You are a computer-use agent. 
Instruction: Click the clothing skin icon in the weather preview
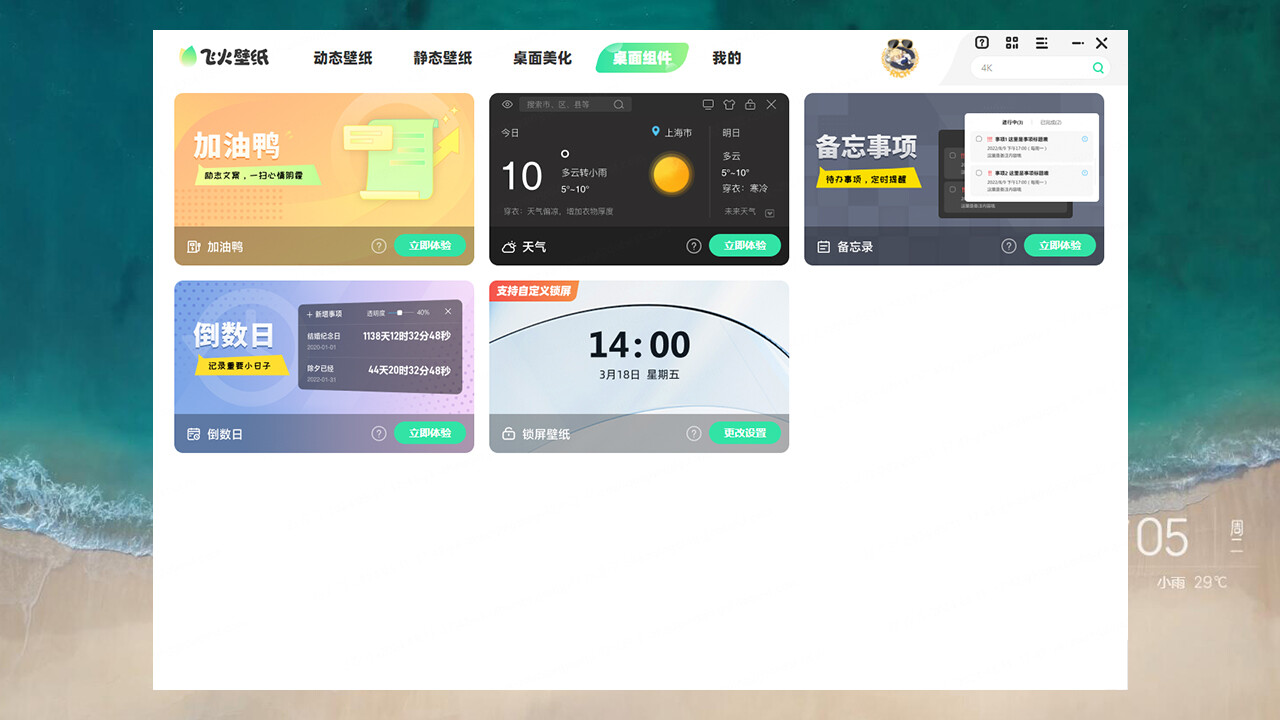click(x=729, y=104)
